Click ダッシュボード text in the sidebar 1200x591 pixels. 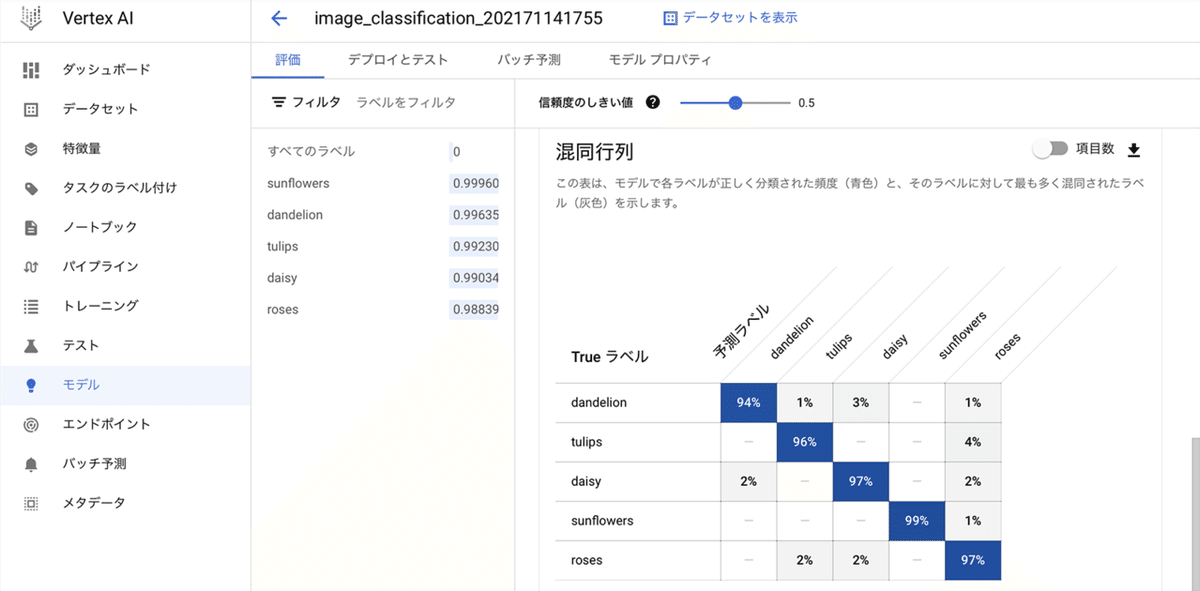click(107, 69)
